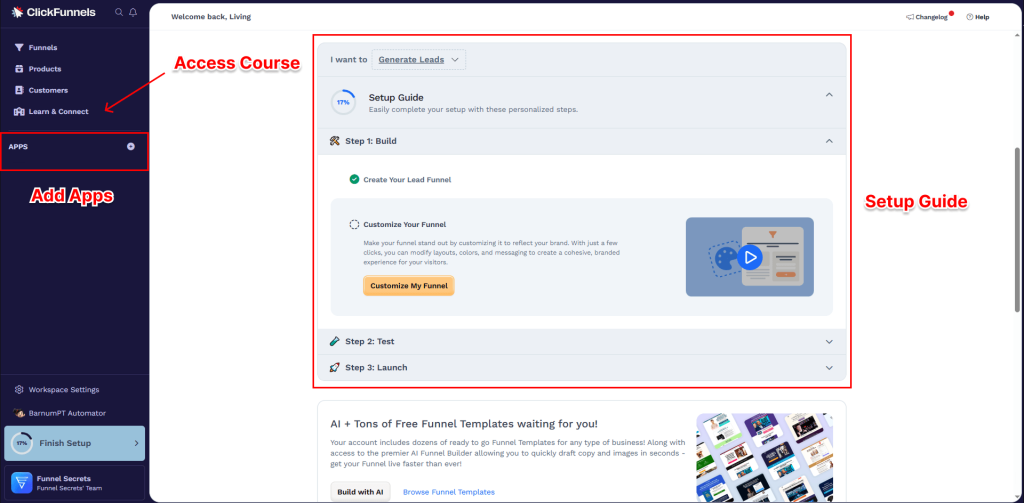Click the BarnumPT Automator avatar
The width and height of the screenshot is (1024, 503).
point(19,413)
